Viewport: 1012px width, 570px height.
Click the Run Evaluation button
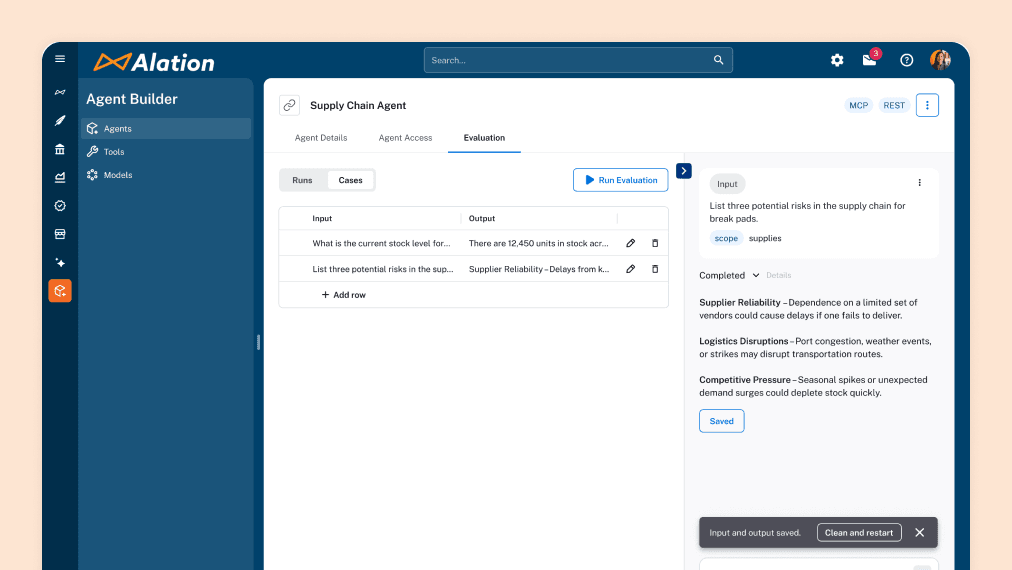(x=620, y=180)
